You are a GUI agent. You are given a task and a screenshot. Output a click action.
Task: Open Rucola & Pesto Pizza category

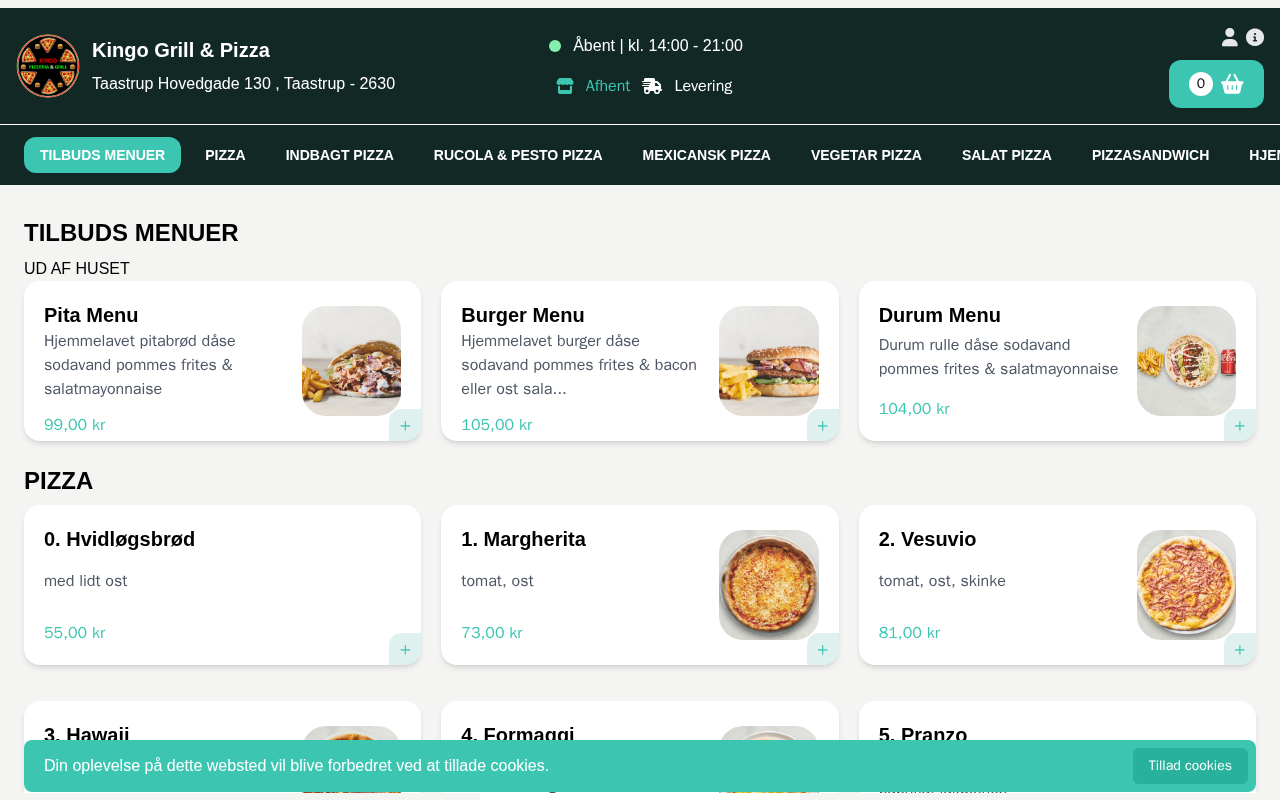tap(518, 155)
